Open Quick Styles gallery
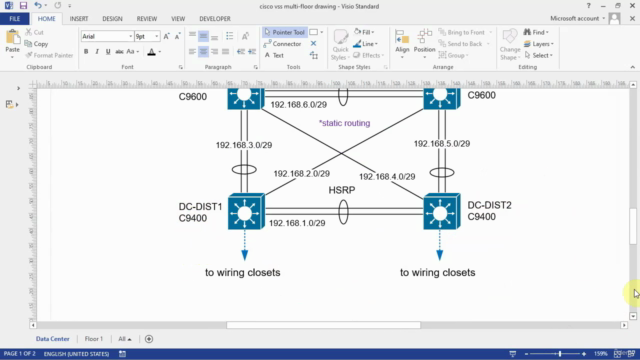The height and width of the screenshot is (360, 640). click(340, 45)
